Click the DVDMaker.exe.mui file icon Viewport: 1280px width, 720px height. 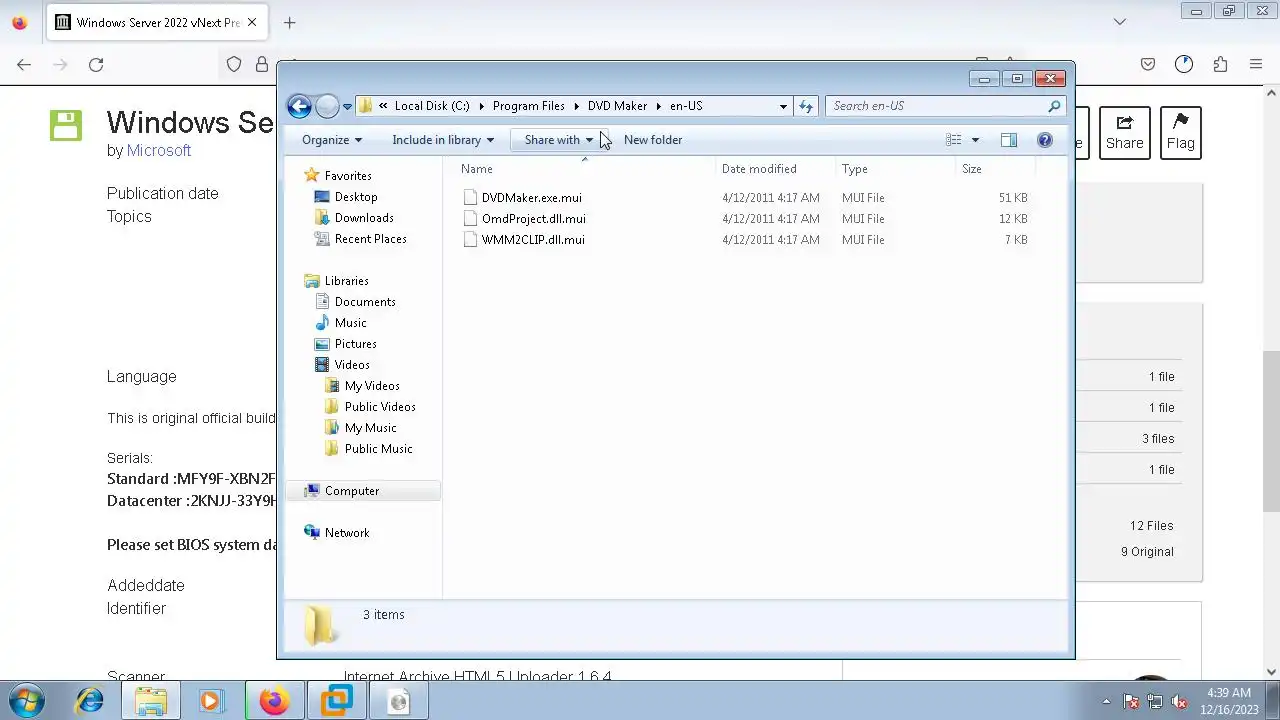coord(471,198)
